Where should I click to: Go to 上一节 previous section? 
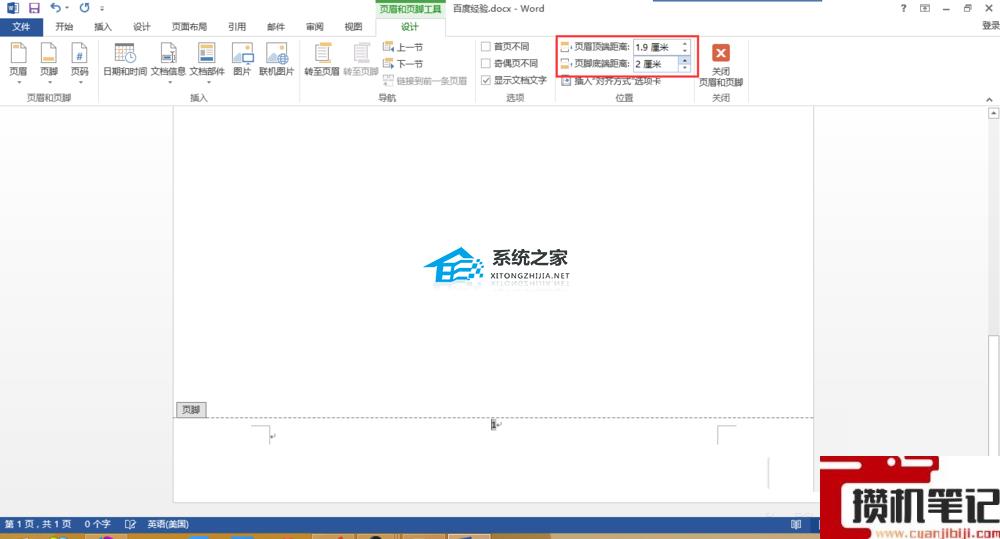click(x=403, y=47)
